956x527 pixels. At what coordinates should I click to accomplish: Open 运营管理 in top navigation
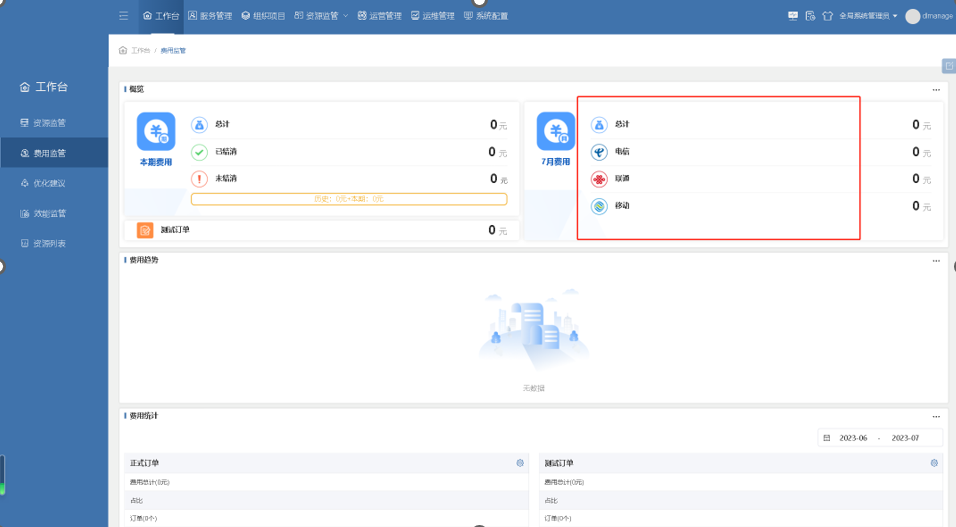(379, 16)
